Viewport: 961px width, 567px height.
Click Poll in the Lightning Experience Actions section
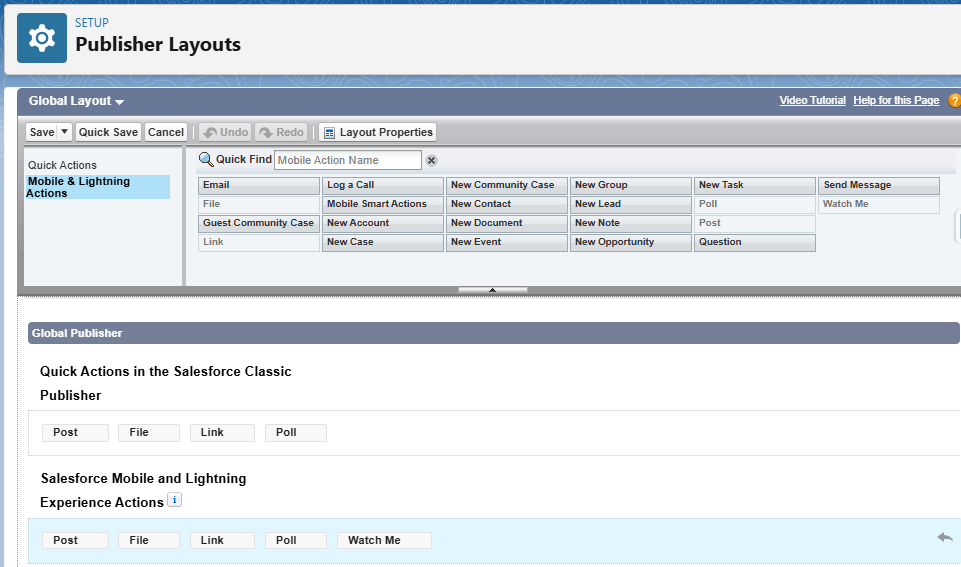pyautogui.click(x=296, y=541)
